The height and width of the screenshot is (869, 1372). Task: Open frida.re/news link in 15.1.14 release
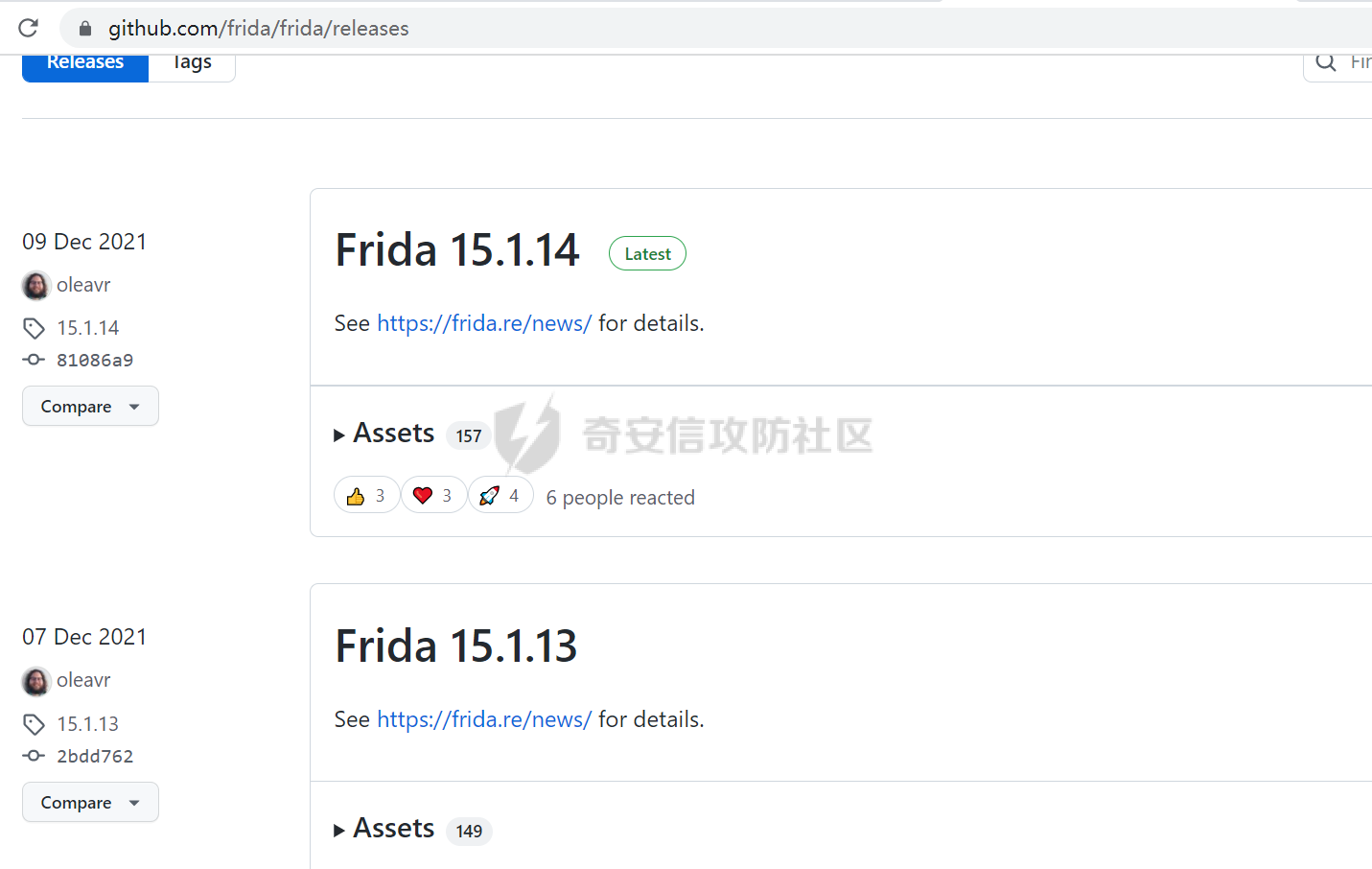tap(484, 323)
